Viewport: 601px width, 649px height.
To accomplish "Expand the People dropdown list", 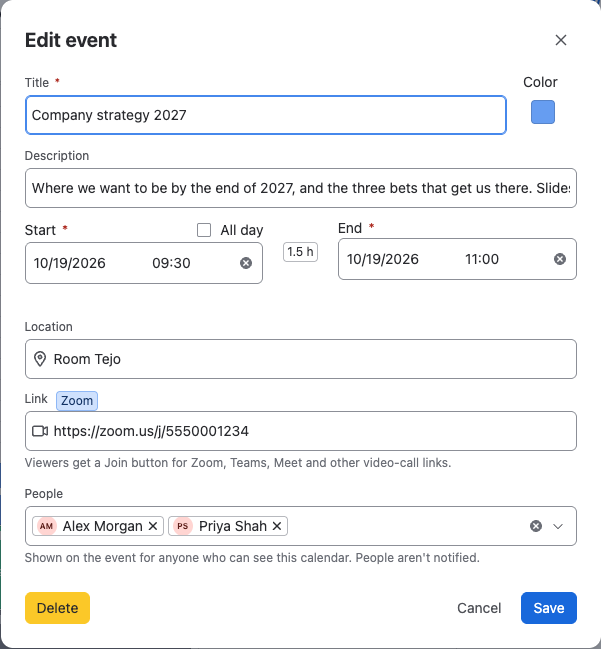I will coord(558,526).
